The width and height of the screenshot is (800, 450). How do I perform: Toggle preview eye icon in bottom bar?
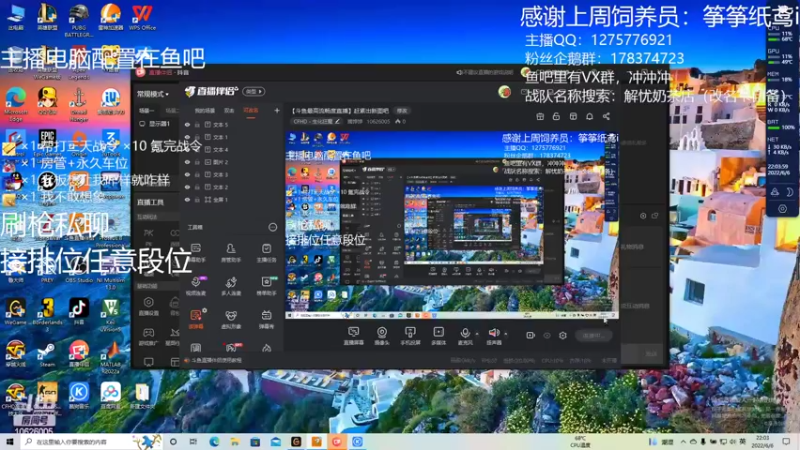pos(546,335)
